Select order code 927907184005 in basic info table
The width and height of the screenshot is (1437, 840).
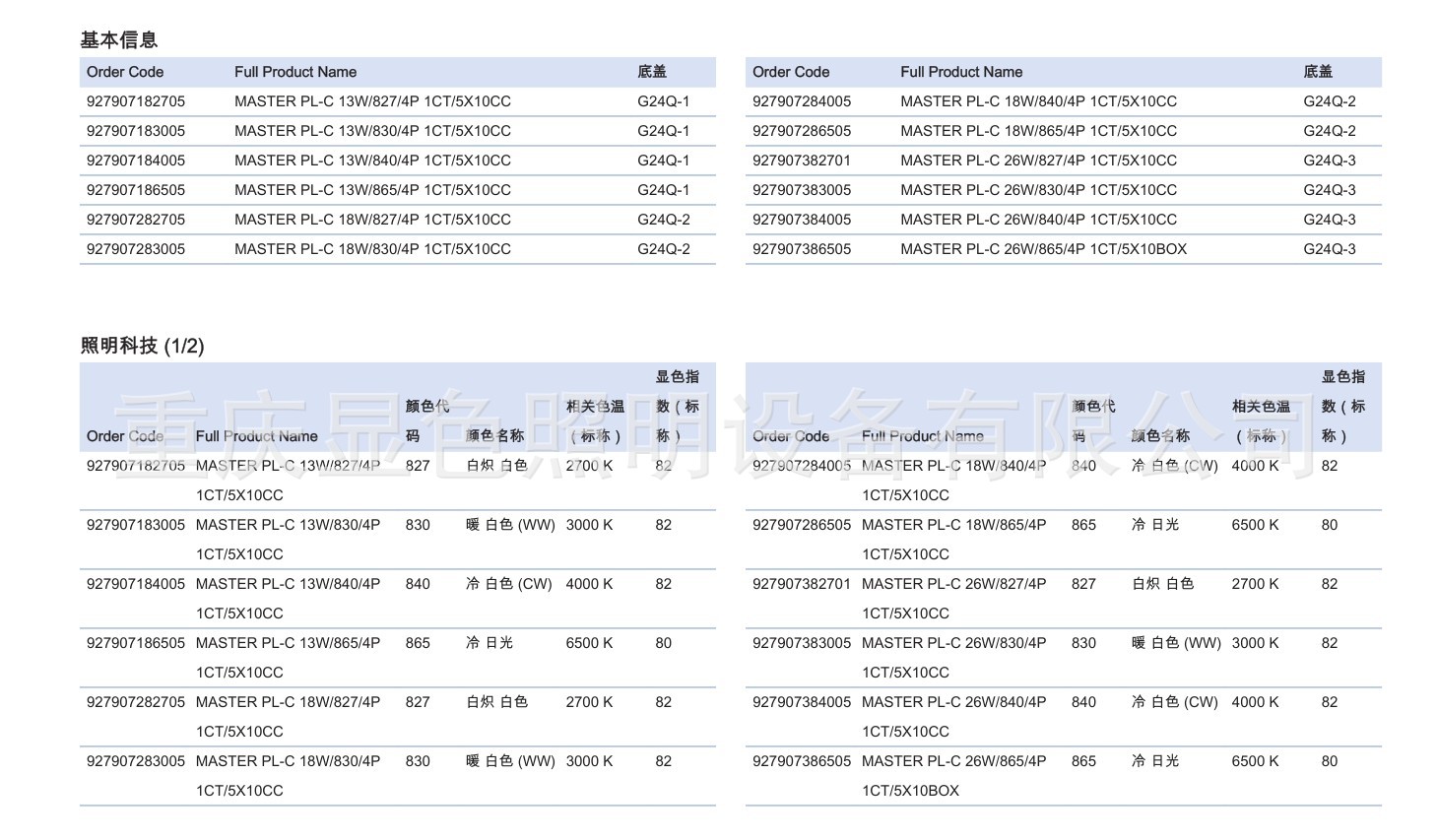pyautogui.click(x=136, y=161)
